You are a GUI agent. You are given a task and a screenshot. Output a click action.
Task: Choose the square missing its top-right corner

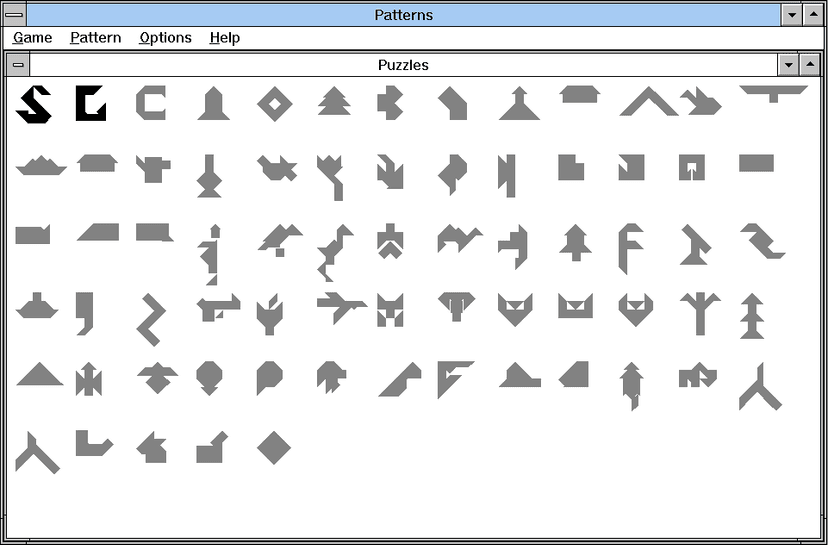tap(571, 167)
